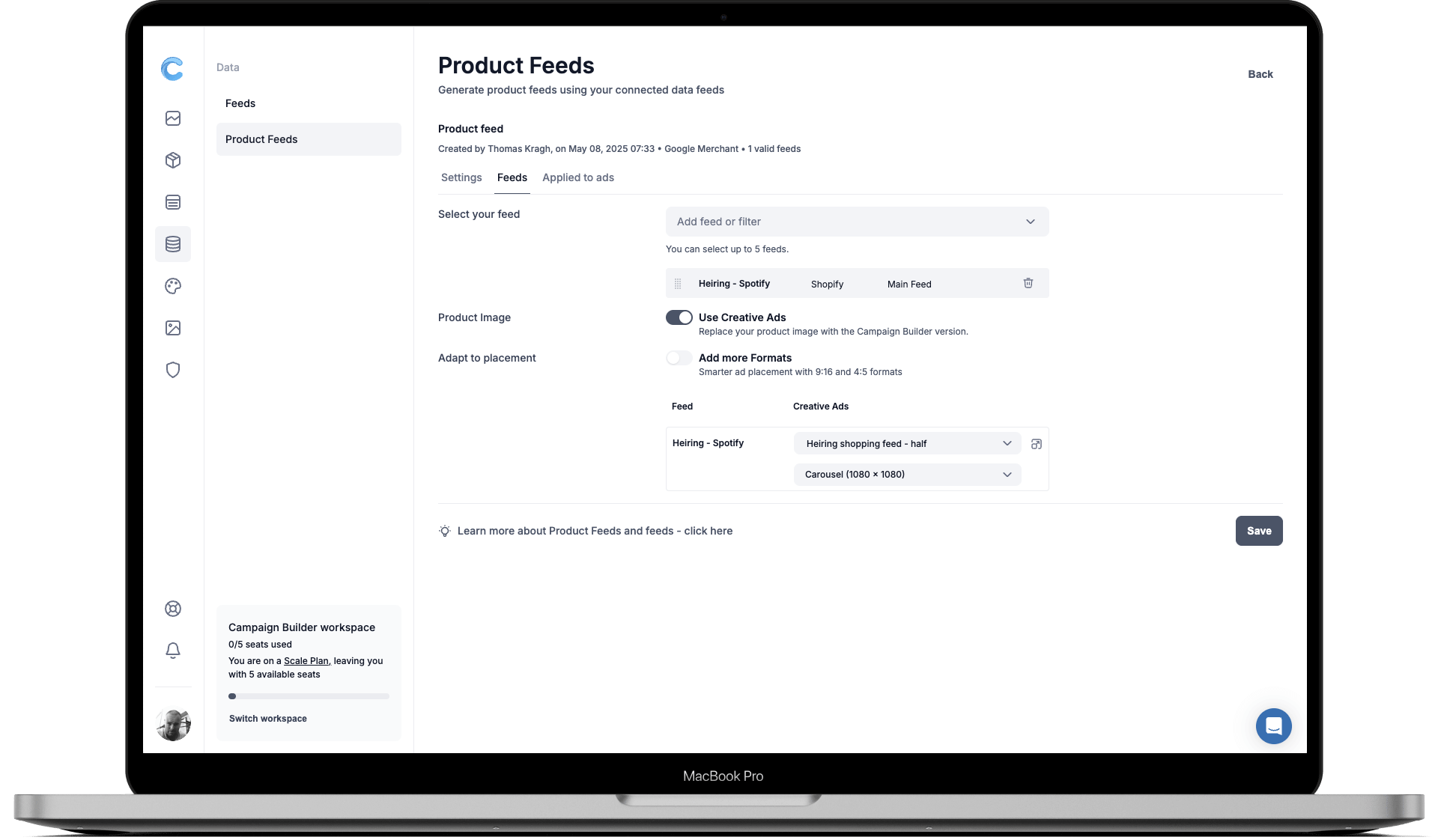Viewport: 1438px width, 840px height.
Task: Delete the Heiring - Spotify feed row
Action: 1028,283
